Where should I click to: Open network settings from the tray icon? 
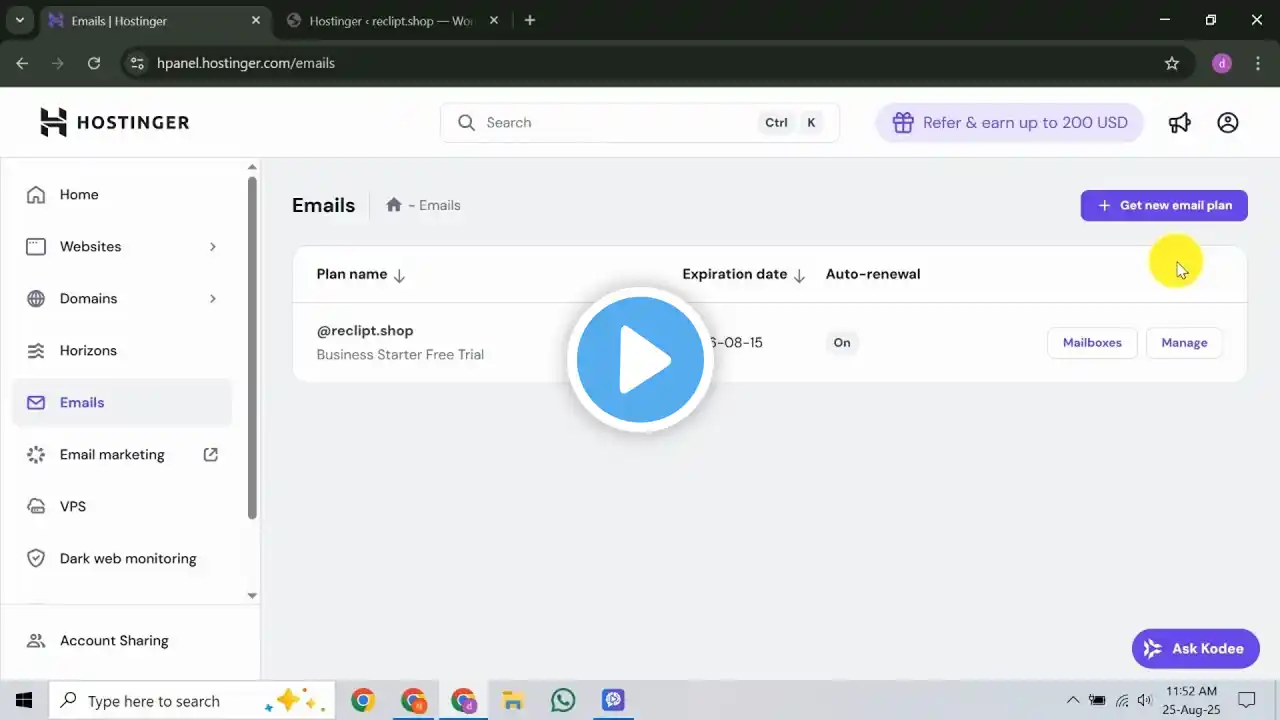click(1122, 700)
